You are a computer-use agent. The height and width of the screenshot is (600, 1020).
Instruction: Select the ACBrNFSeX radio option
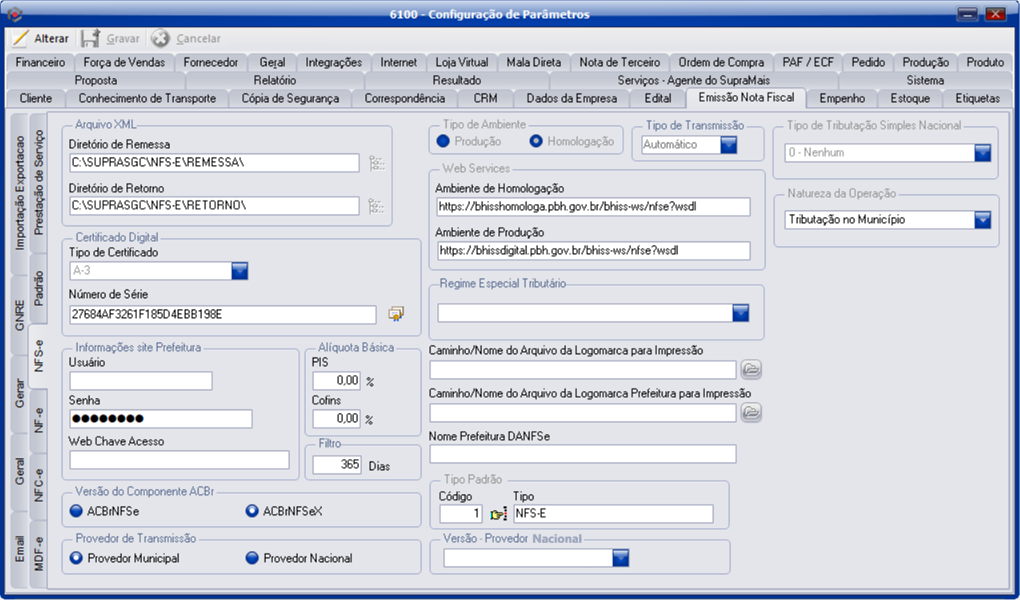(253, 512)
